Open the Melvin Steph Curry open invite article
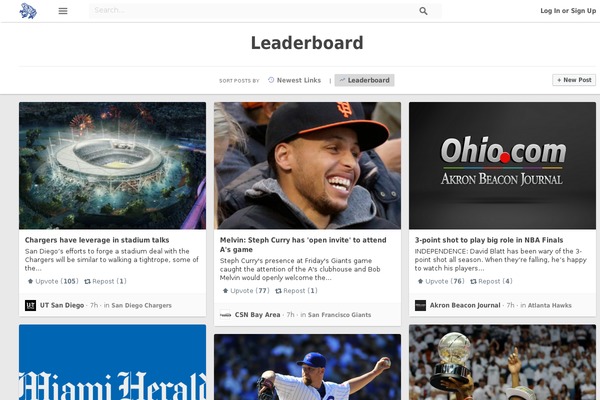Viewport: 600px width, 400px height. 303,245
